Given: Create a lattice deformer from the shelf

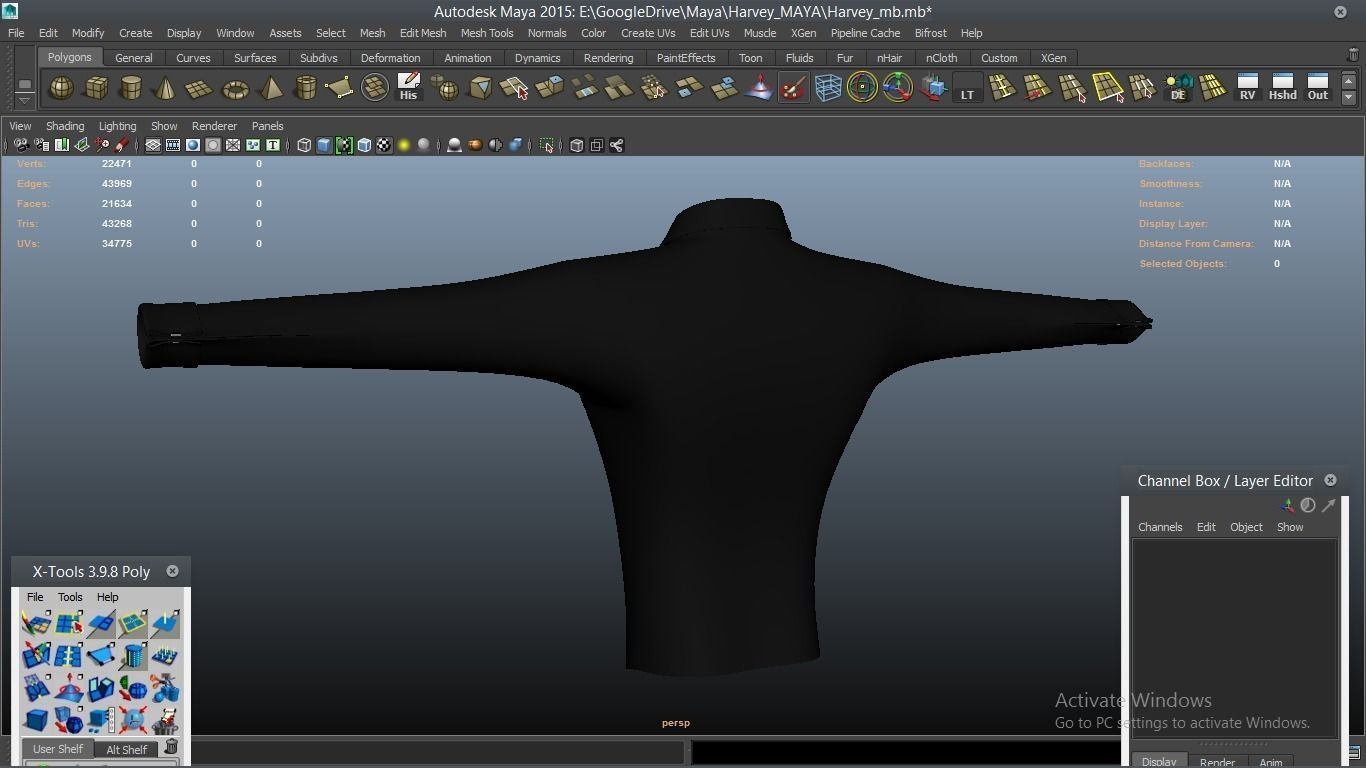Looking at the screenshot, I should point(828,88).
